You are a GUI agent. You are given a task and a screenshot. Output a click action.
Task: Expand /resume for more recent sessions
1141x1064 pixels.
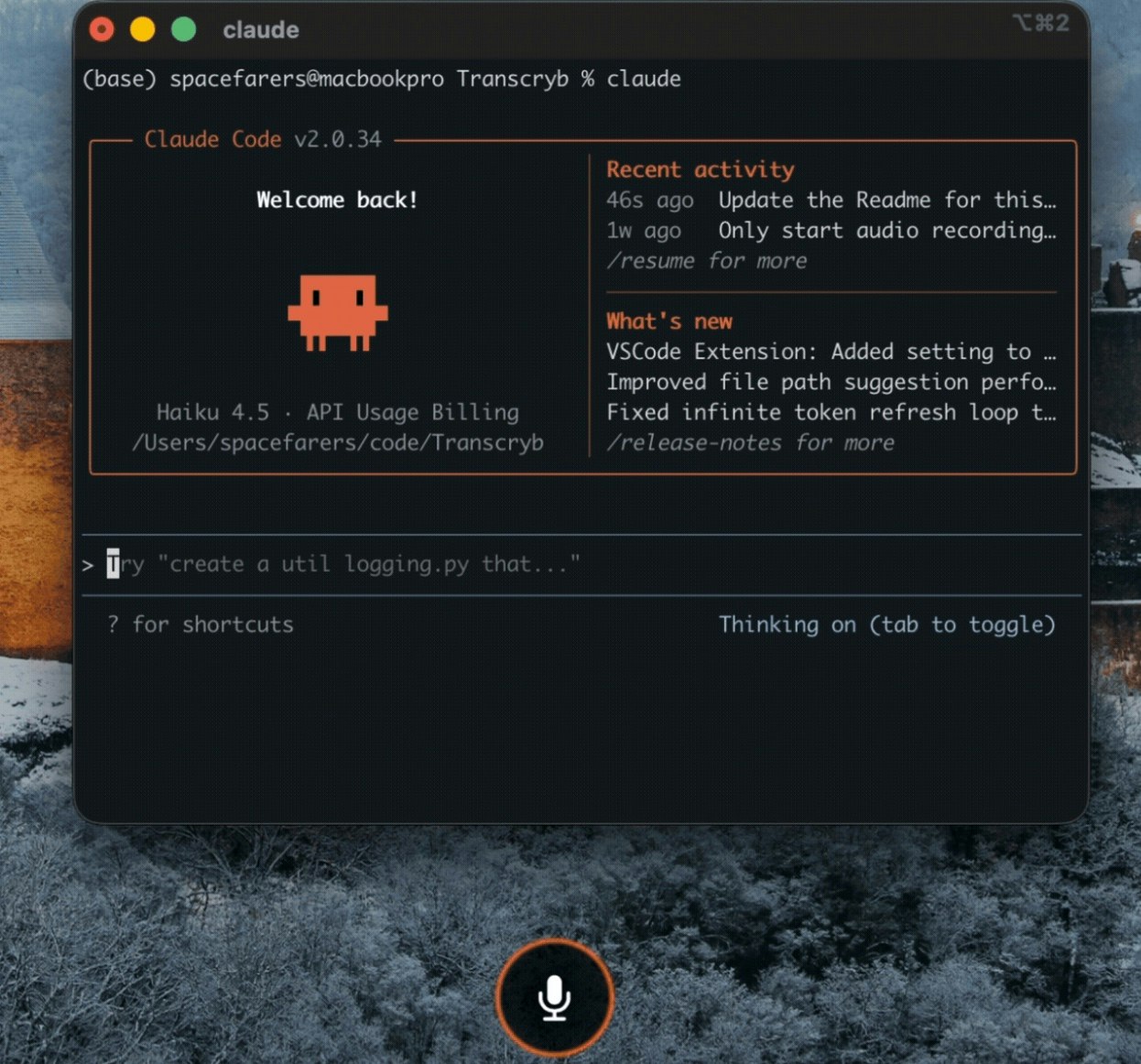(x=708, y=261)
